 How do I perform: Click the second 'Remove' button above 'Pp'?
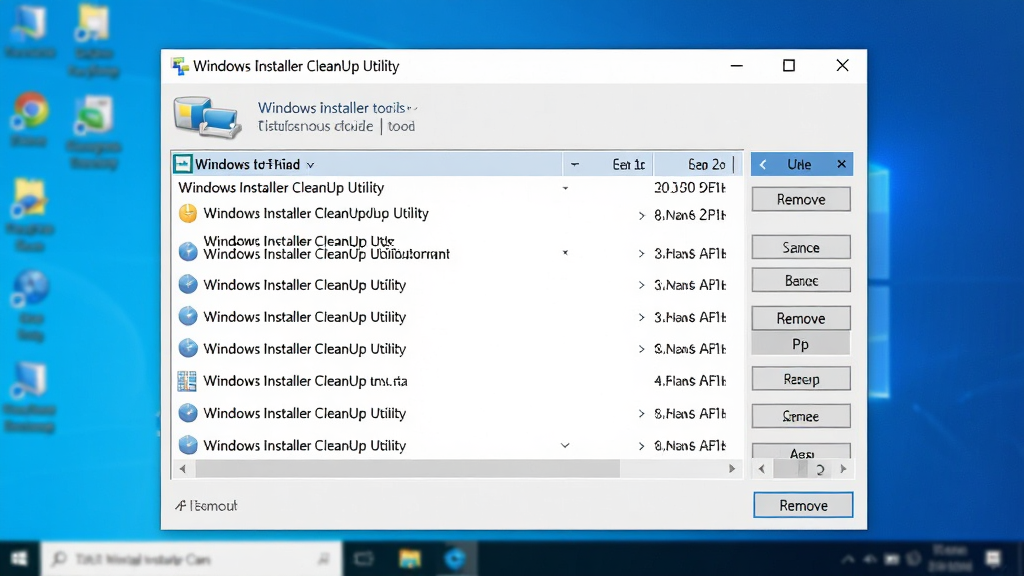pyautogui.click(x=801, y=318)
